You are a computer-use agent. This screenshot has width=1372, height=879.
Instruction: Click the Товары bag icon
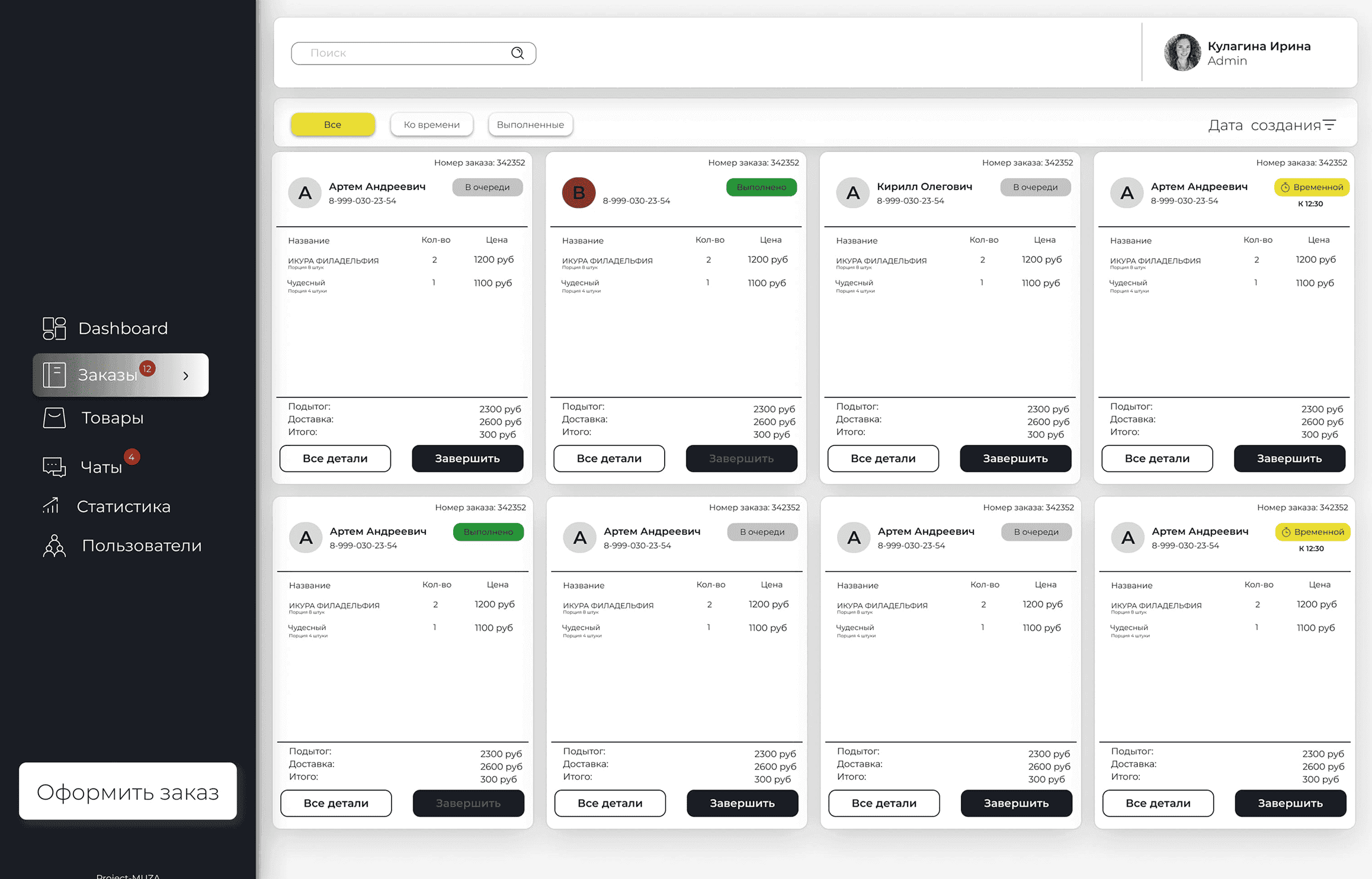click(54, 418)
